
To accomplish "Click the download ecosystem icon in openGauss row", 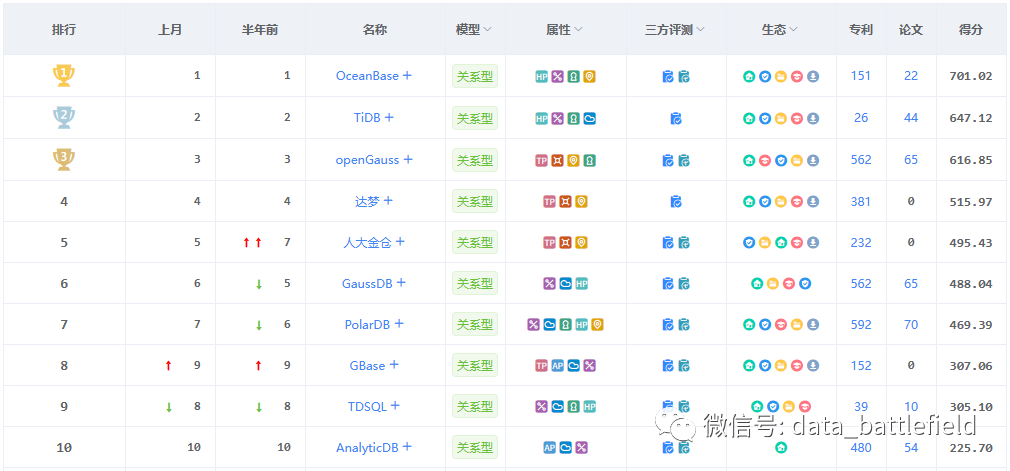I will pyautogui.click(x=813, y=160).
